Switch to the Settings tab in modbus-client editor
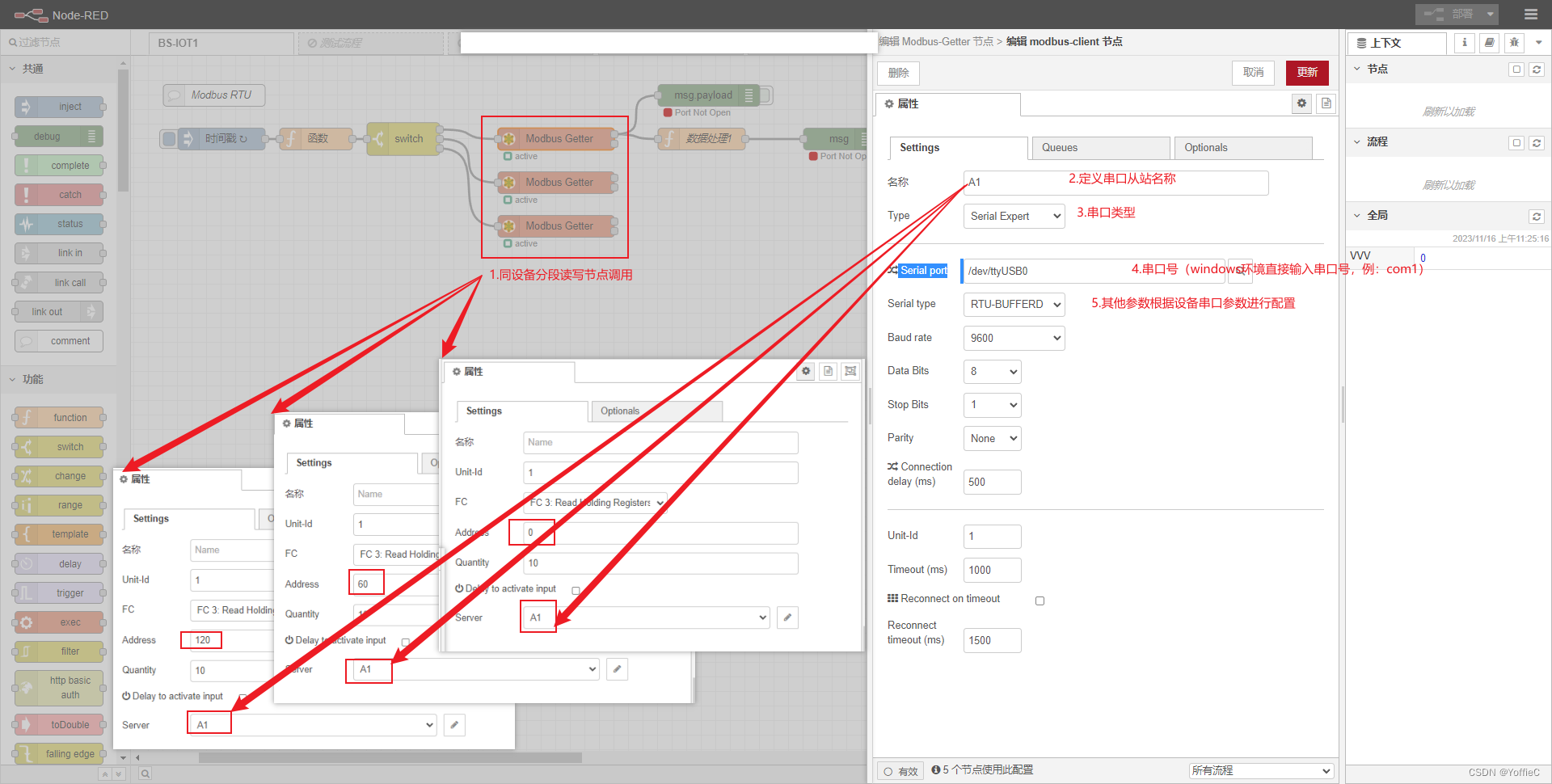1552x784 pixels. (x=959, y=148)
